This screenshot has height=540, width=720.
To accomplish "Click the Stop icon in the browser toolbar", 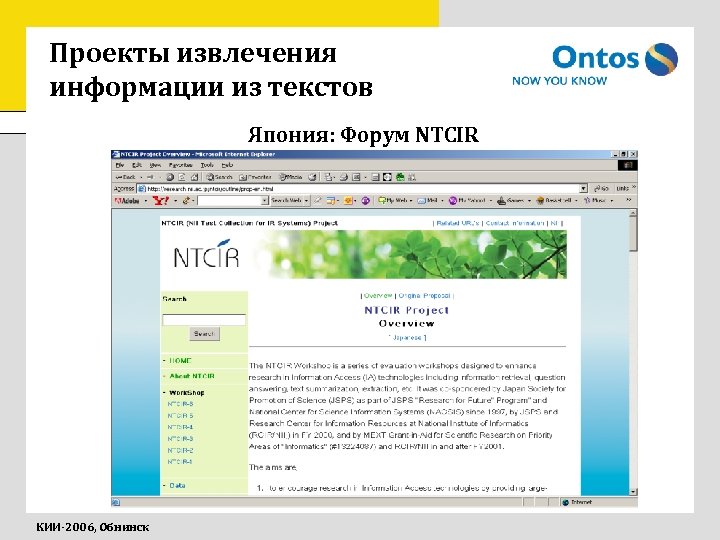I will click(x=170, y=177).
